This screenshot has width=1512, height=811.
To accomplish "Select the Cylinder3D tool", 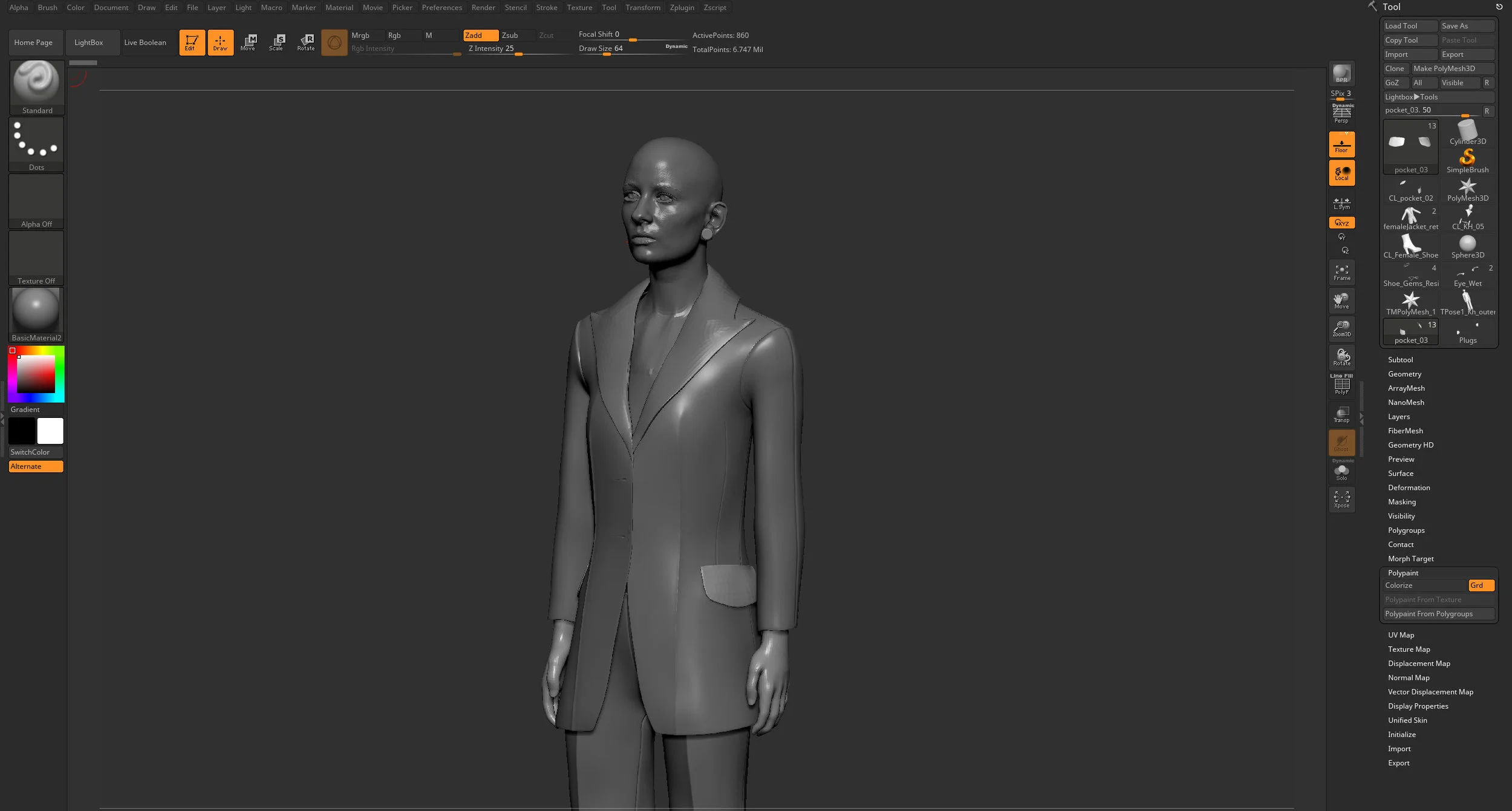I will [1467, 132].
